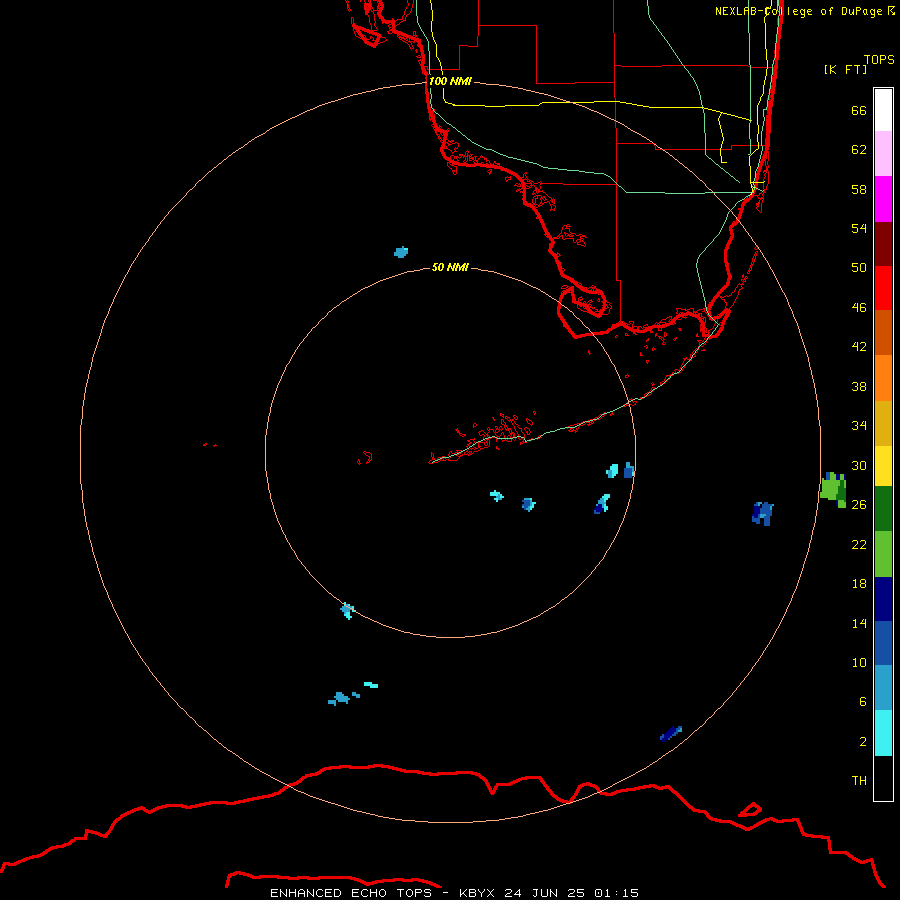Select the light pink legend swatch

pos(883,153)
